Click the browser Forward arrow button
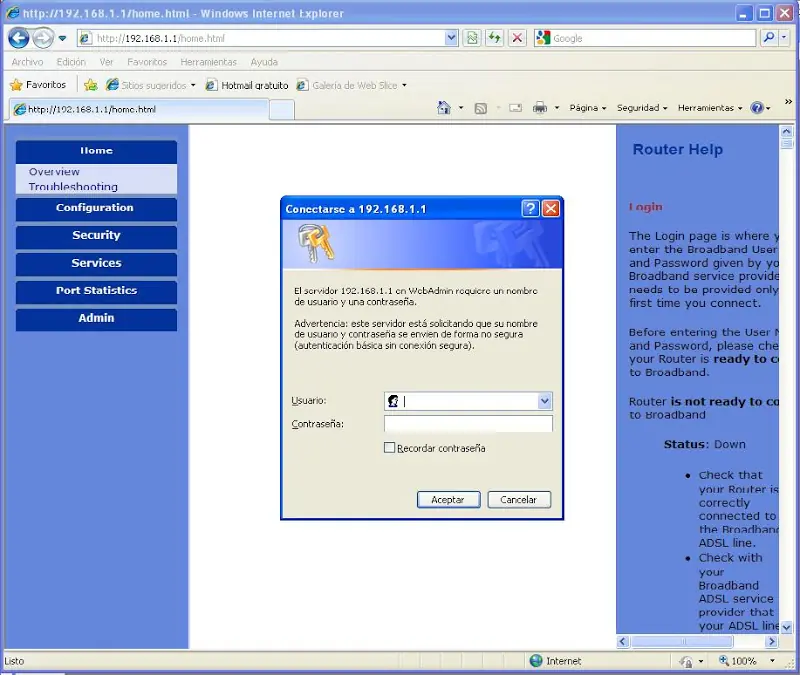This screenshot has height=675, width=800. tap(43, 38)
